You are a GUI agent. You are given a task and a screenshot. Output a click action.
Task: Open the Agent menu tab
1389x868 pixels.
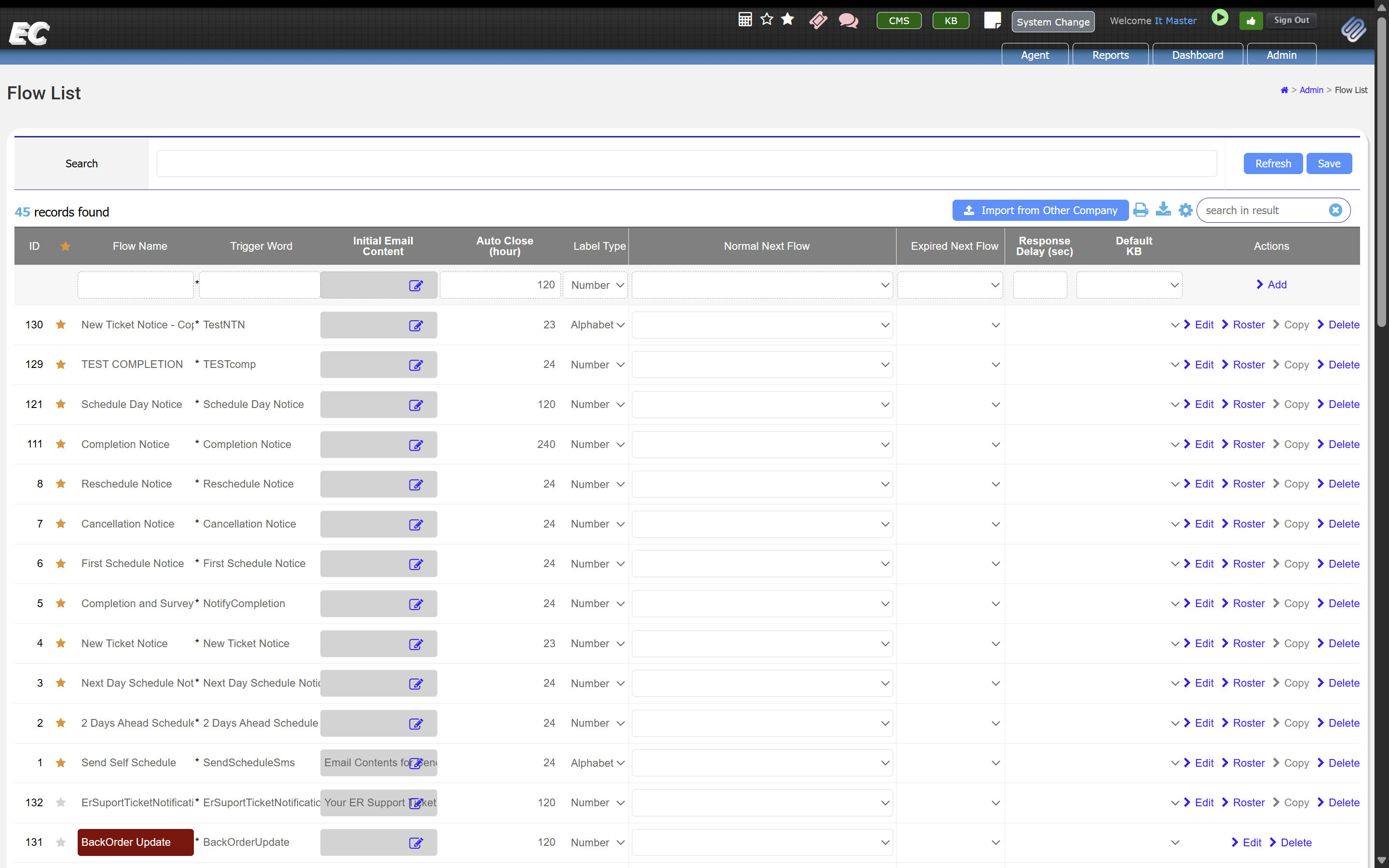(1035, 55)
